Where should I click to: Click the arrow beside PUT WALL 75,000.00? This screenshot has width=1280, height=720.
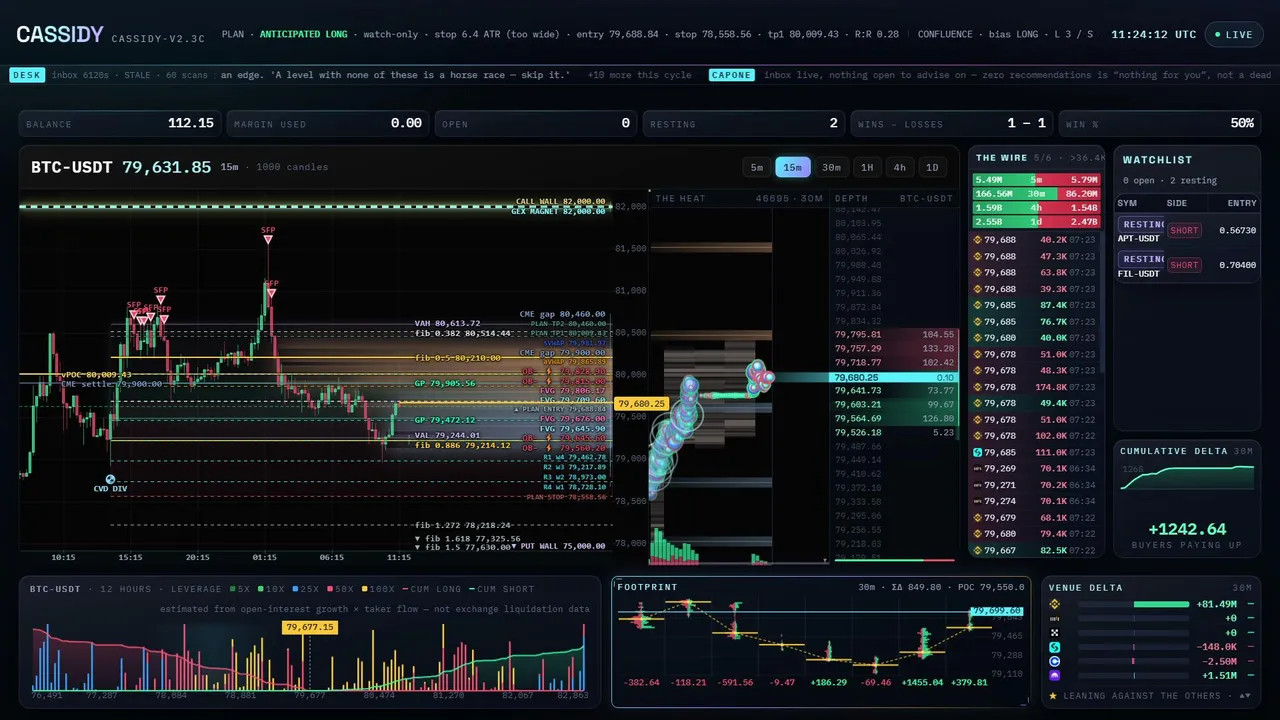click(513, 547)
